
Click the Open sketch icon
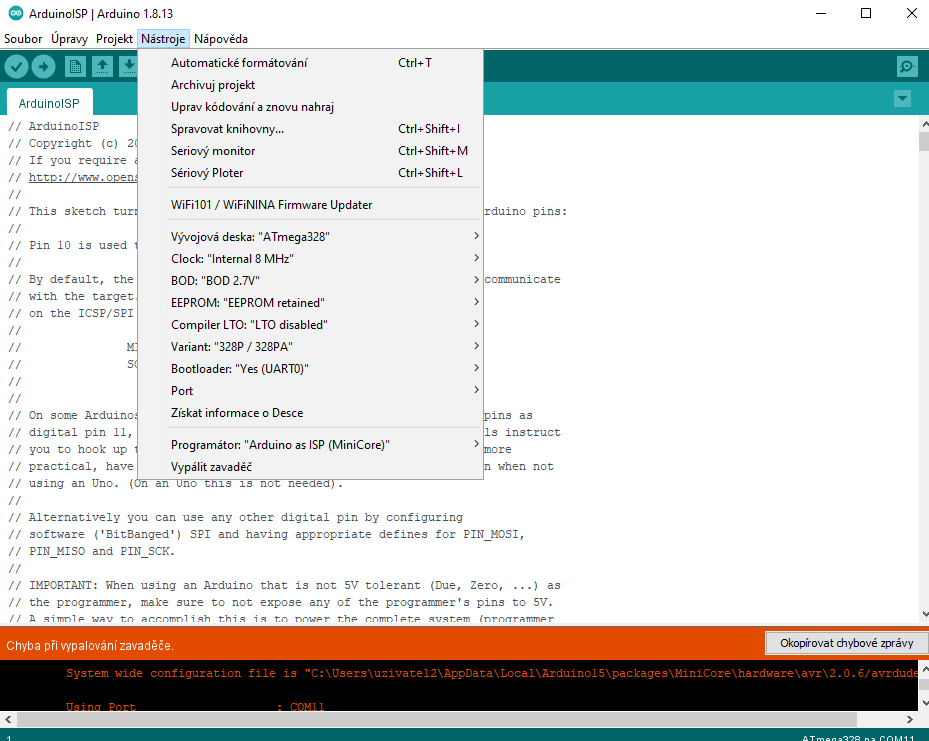click(102, 67)
